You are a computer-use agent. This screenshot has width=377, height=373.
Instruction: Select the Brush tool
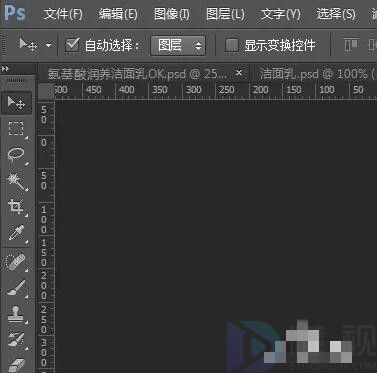click(16, 288)
